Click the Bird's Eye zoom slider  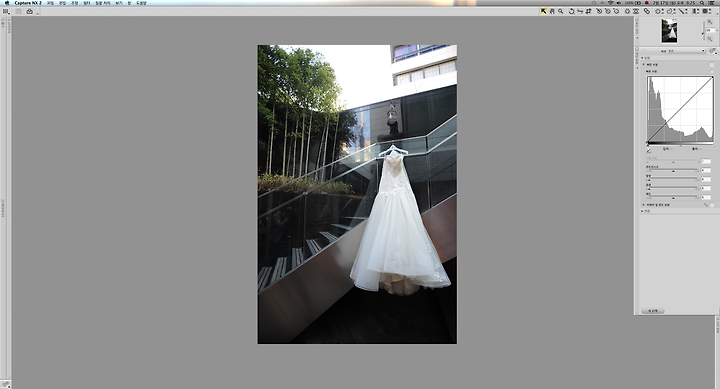[x=704, y=31]
